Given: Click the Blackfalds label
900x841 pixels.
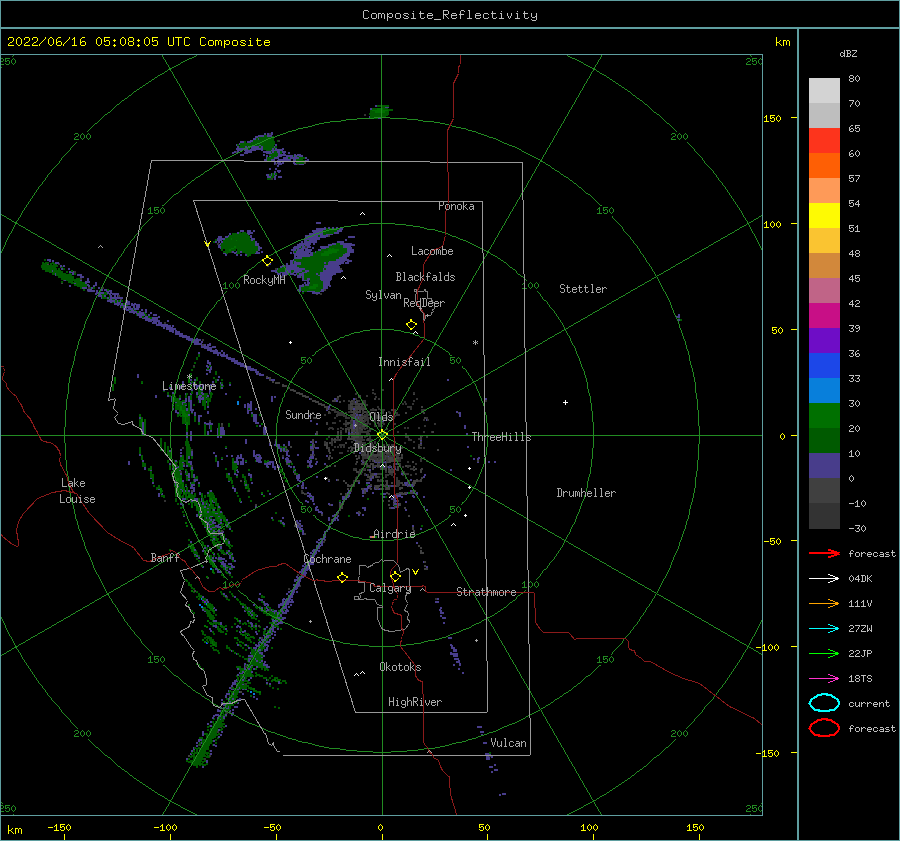Looking at the screenshot, I should tap(425, 277).
